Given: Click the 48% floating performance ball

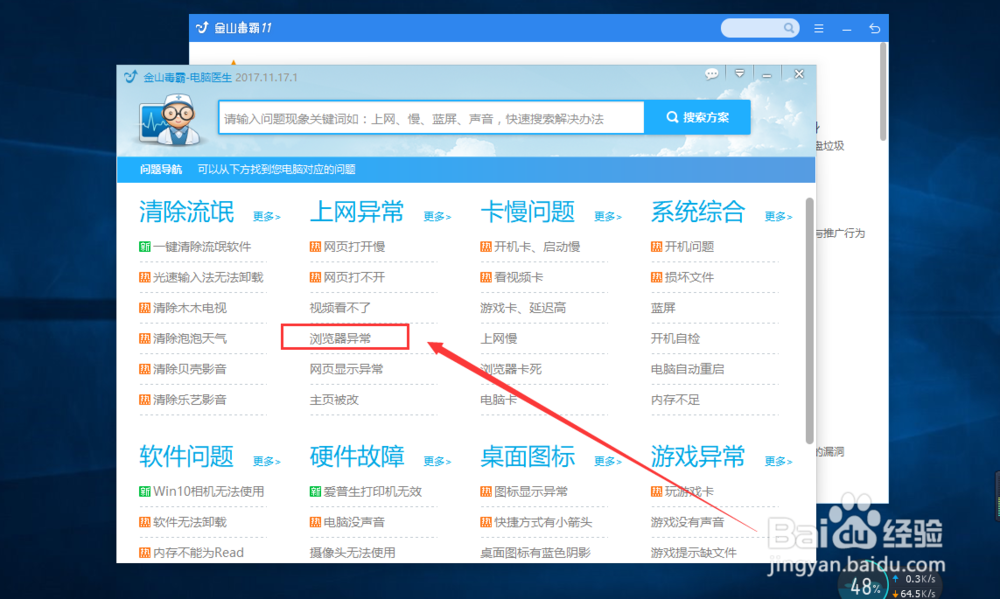Looking at the screenshot, I should (864, 584).
